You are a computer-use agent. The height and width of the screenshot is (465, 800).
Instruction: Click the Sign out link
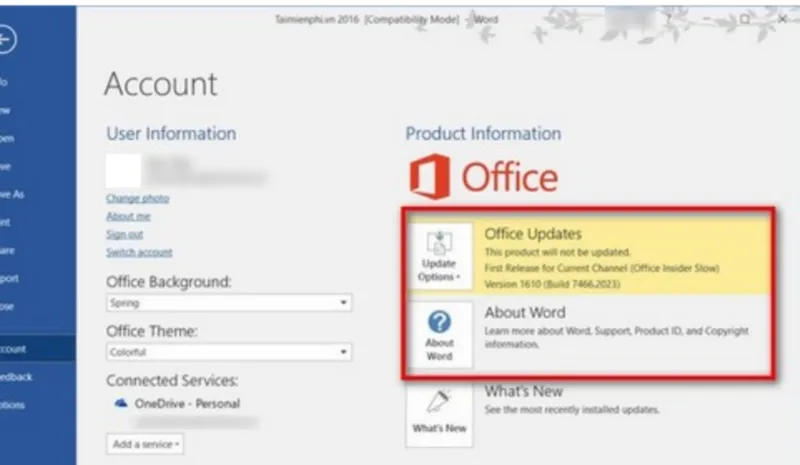point(124,234)
